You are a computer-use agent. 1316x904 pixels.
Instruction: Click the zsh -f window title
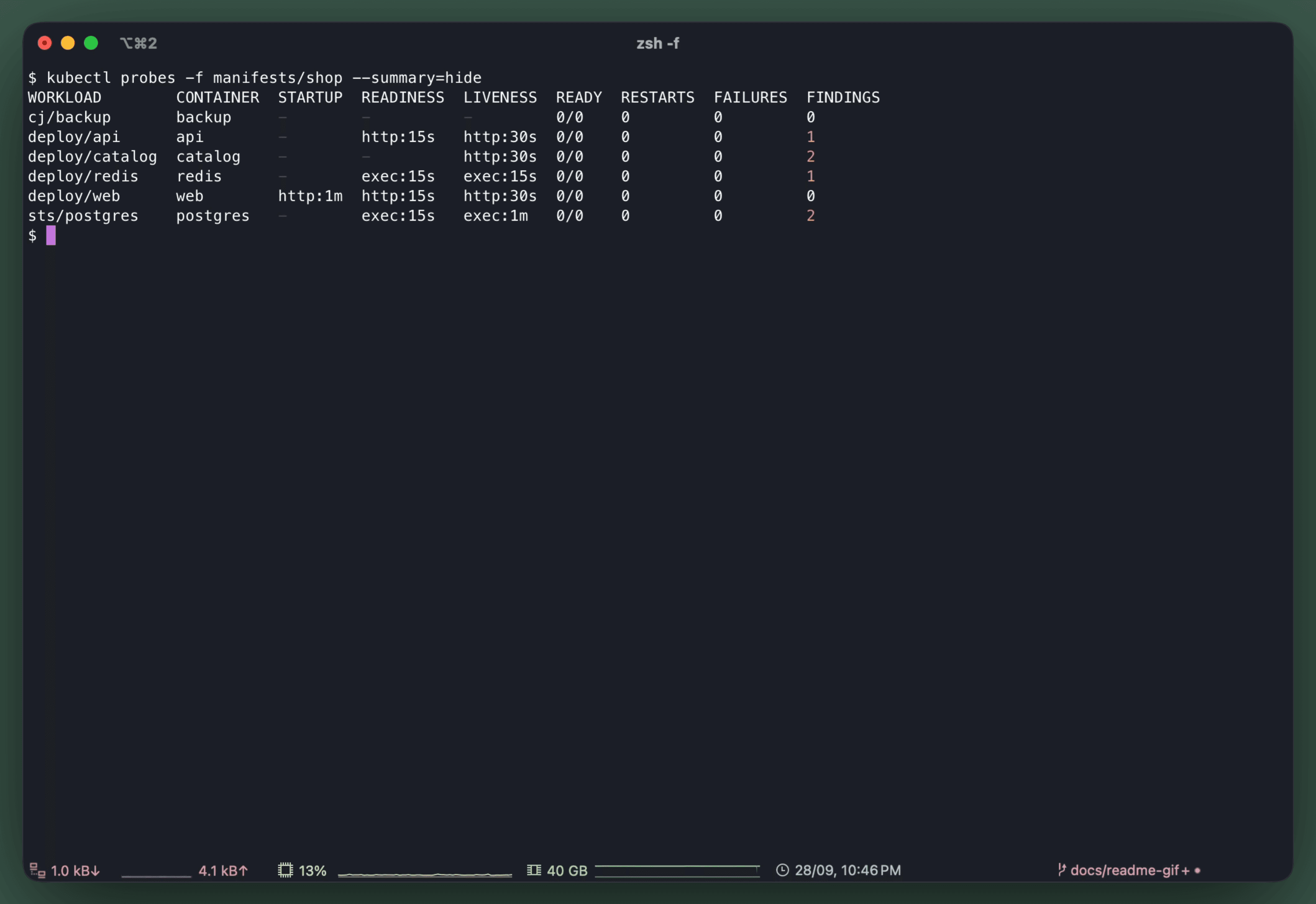click(658, 44)
